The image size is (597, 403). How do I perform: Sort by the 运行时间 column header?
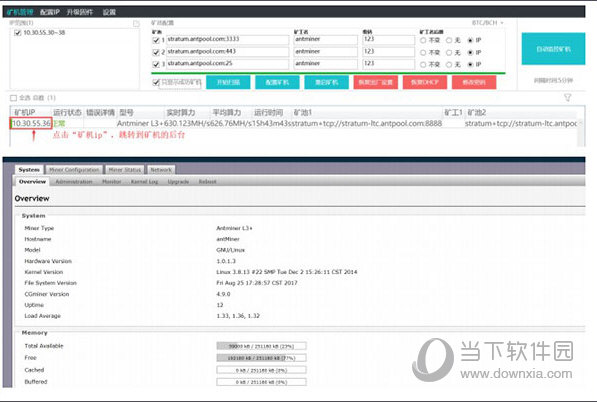[268, 112]
